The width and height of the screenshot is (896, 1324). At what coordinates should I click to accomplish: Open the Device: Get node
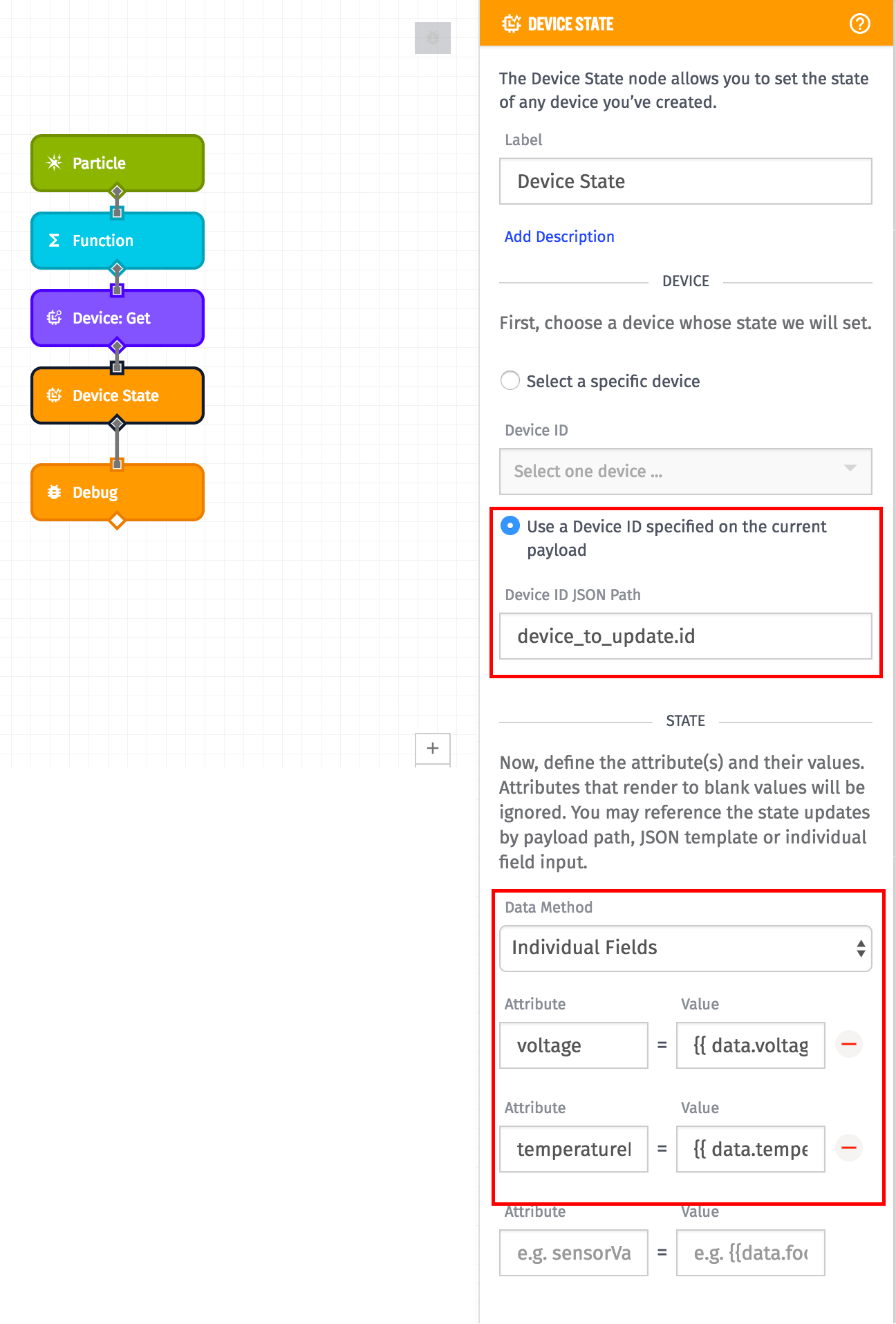tap(116, 317)
